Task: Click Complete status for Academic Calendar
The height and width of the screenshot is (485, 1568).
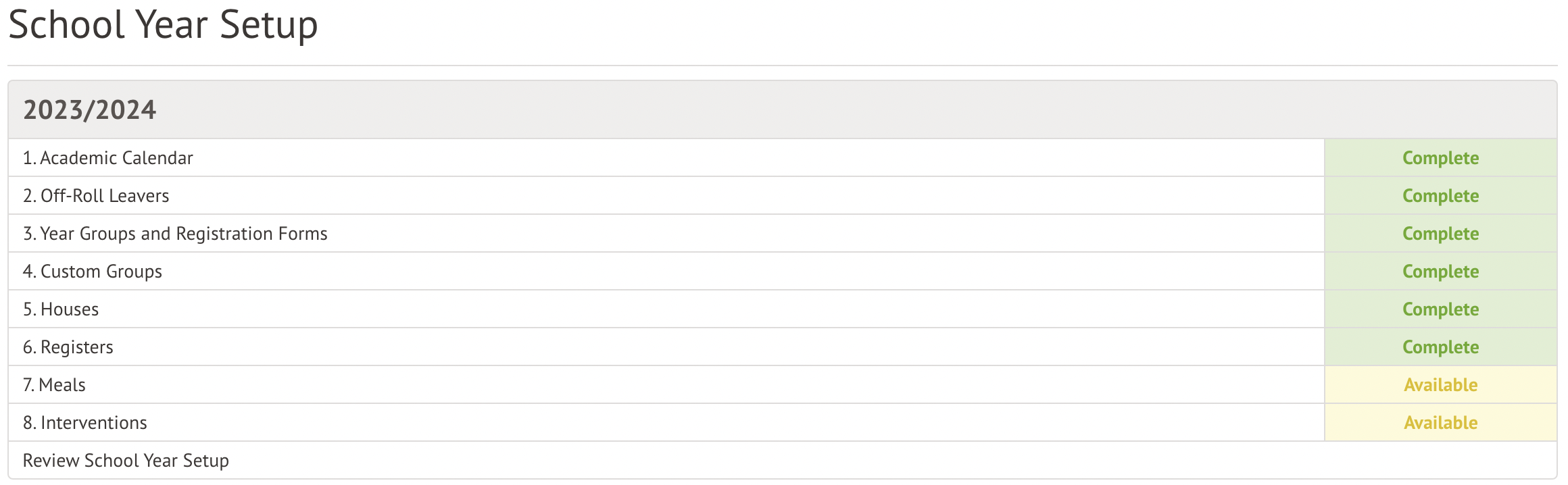Action: coord(1440,158)
